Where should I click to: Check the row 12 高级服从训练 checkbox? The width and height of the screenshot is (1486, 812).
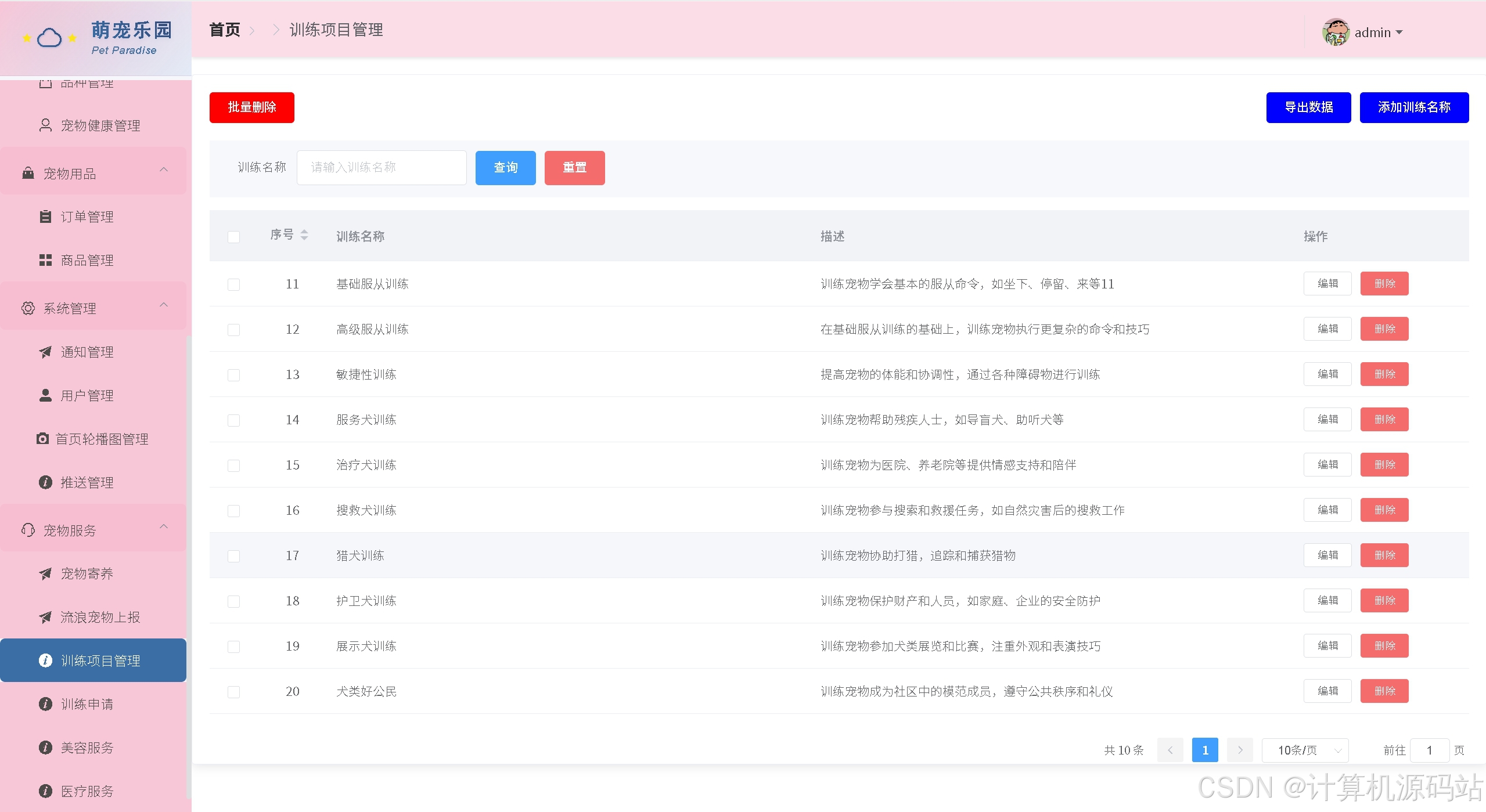(234, 330)
